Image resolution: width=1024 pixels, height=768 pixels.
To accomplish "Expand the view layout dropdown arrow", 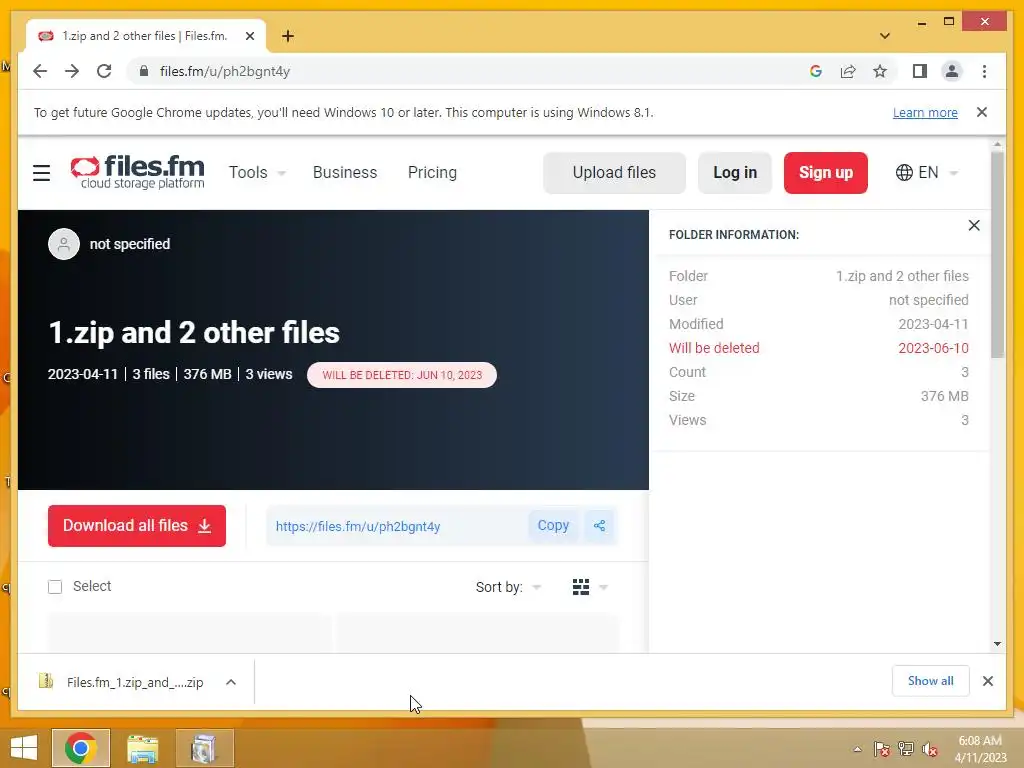I will pyautogui.click(x=603, y=587).
